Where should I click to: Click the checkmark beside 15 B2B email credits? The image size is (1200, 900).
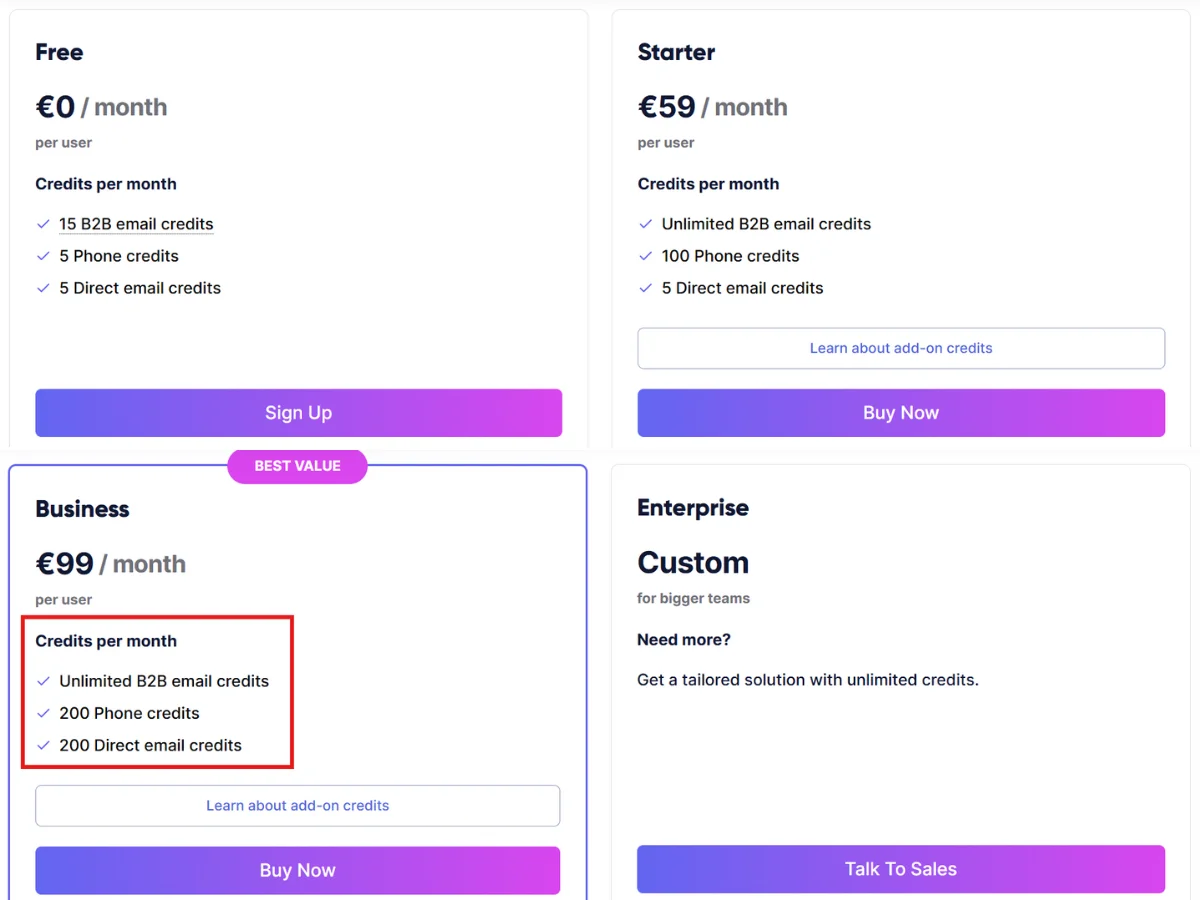click(43, 224)
